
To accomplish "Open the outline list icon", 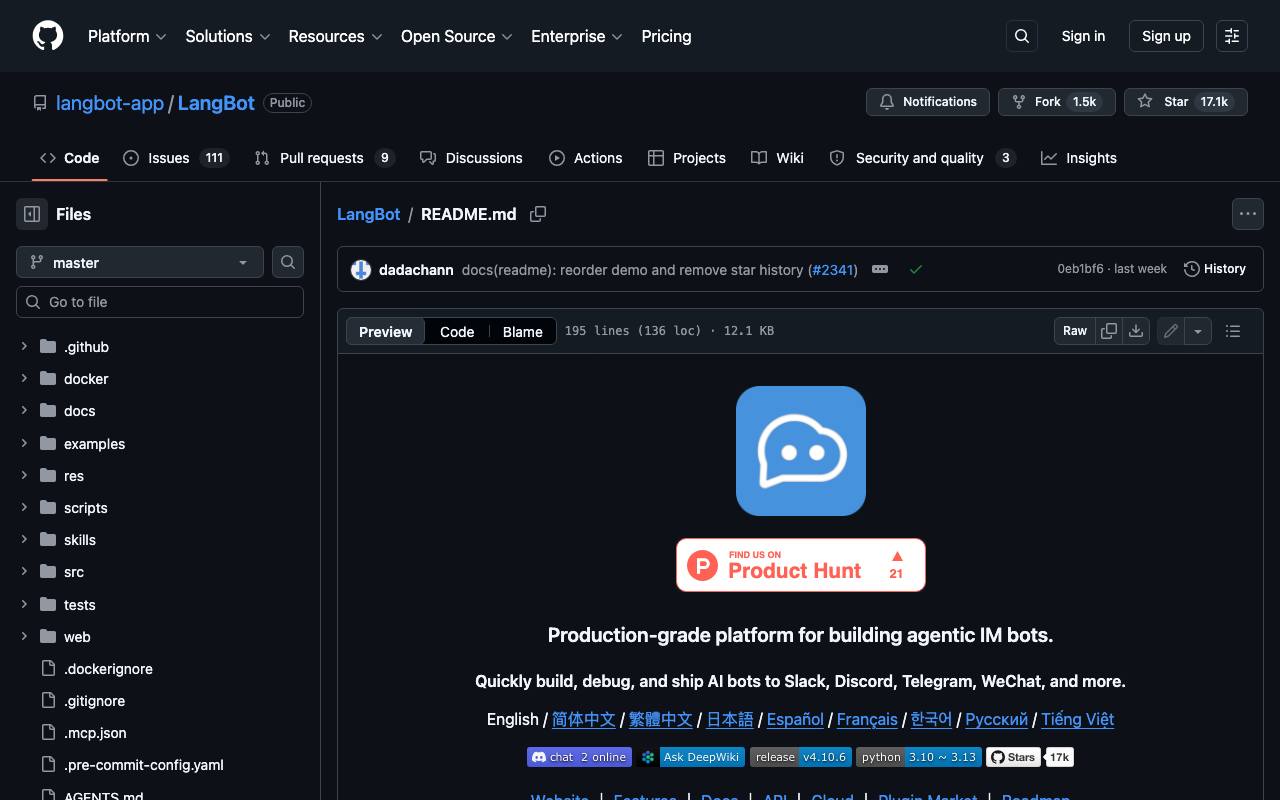I will click(1233, 331).
